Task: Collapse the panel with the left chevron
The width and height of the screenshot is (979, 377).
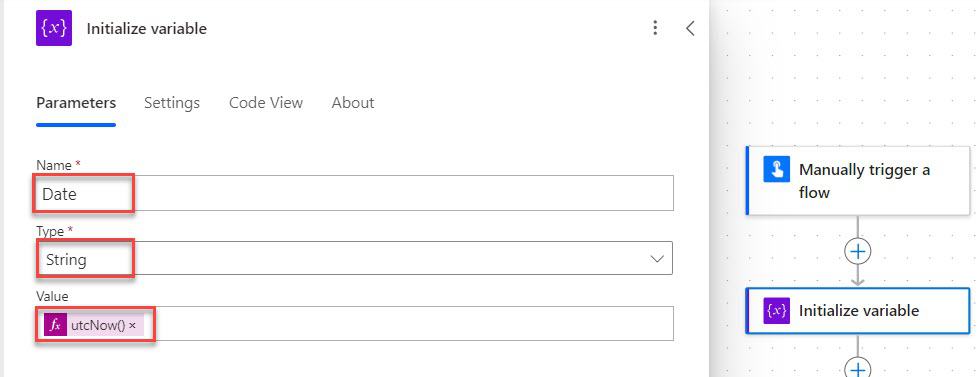Action: [x=690, y=28]
